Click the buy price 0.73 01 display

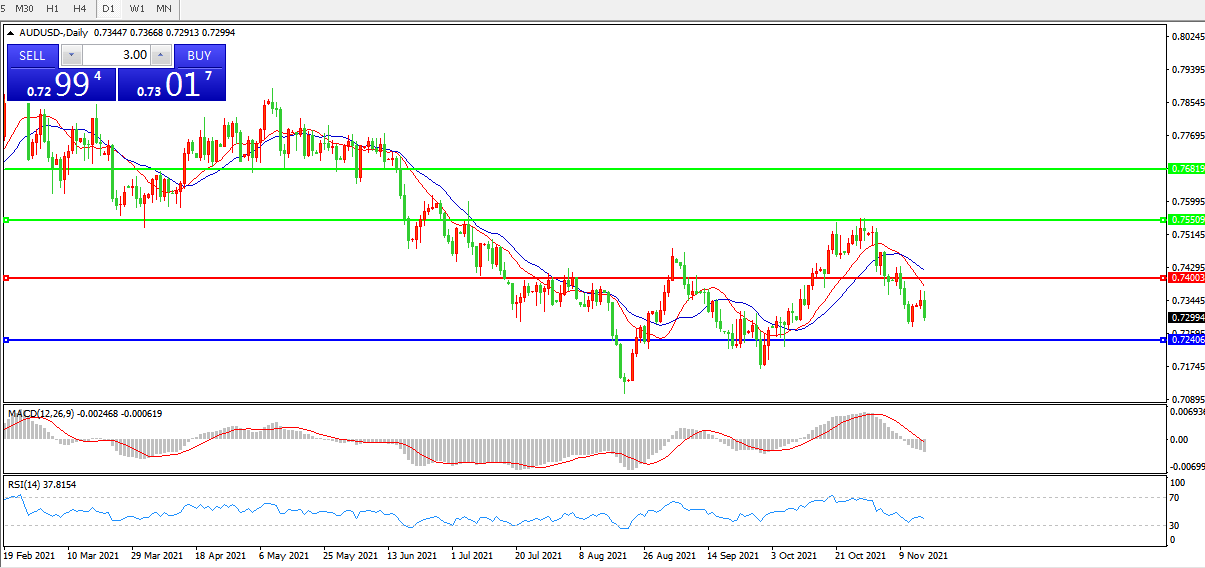pos(172,85)
